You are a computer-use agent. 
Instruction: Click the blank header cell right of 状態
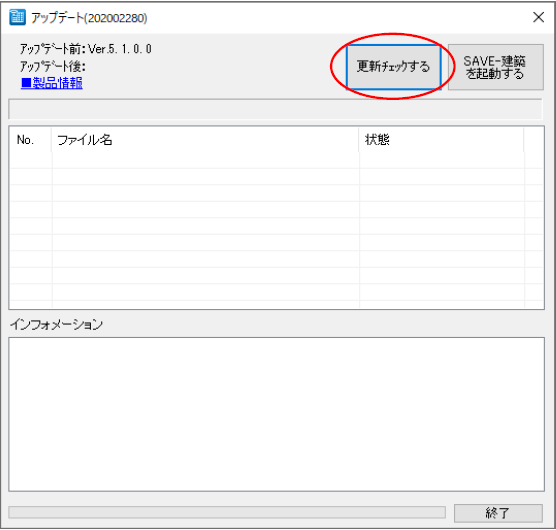pyautogui.click(x=534, y=140)
